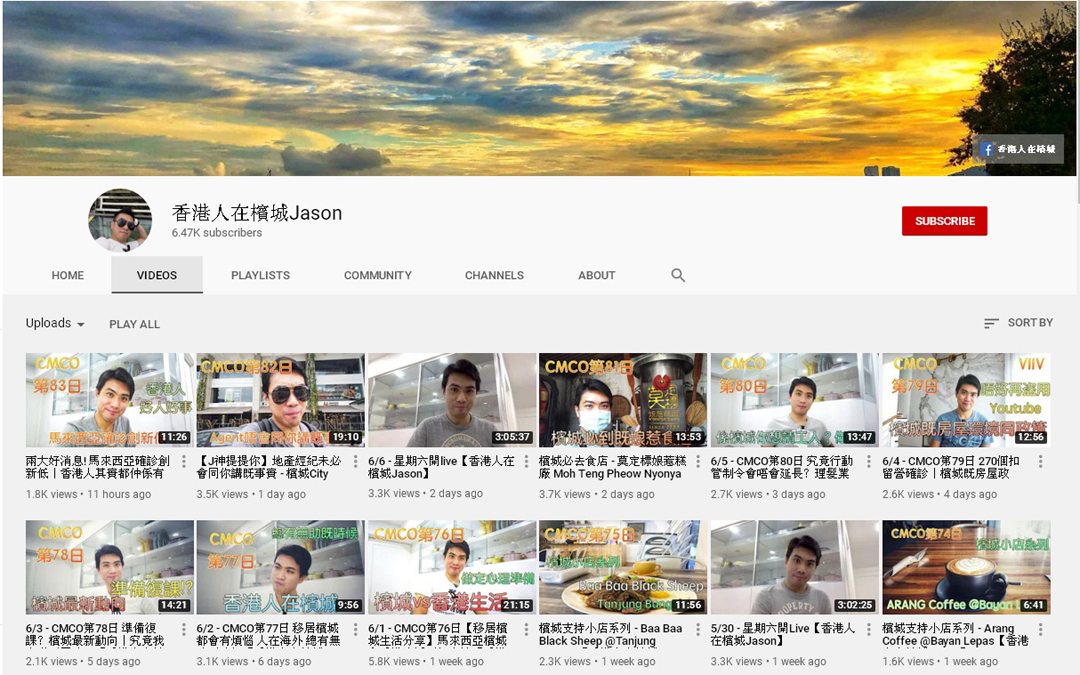Open title link 檳城支持小店系列 Arang Coffee
The image size is (1080, 675).
click(955, 634)
